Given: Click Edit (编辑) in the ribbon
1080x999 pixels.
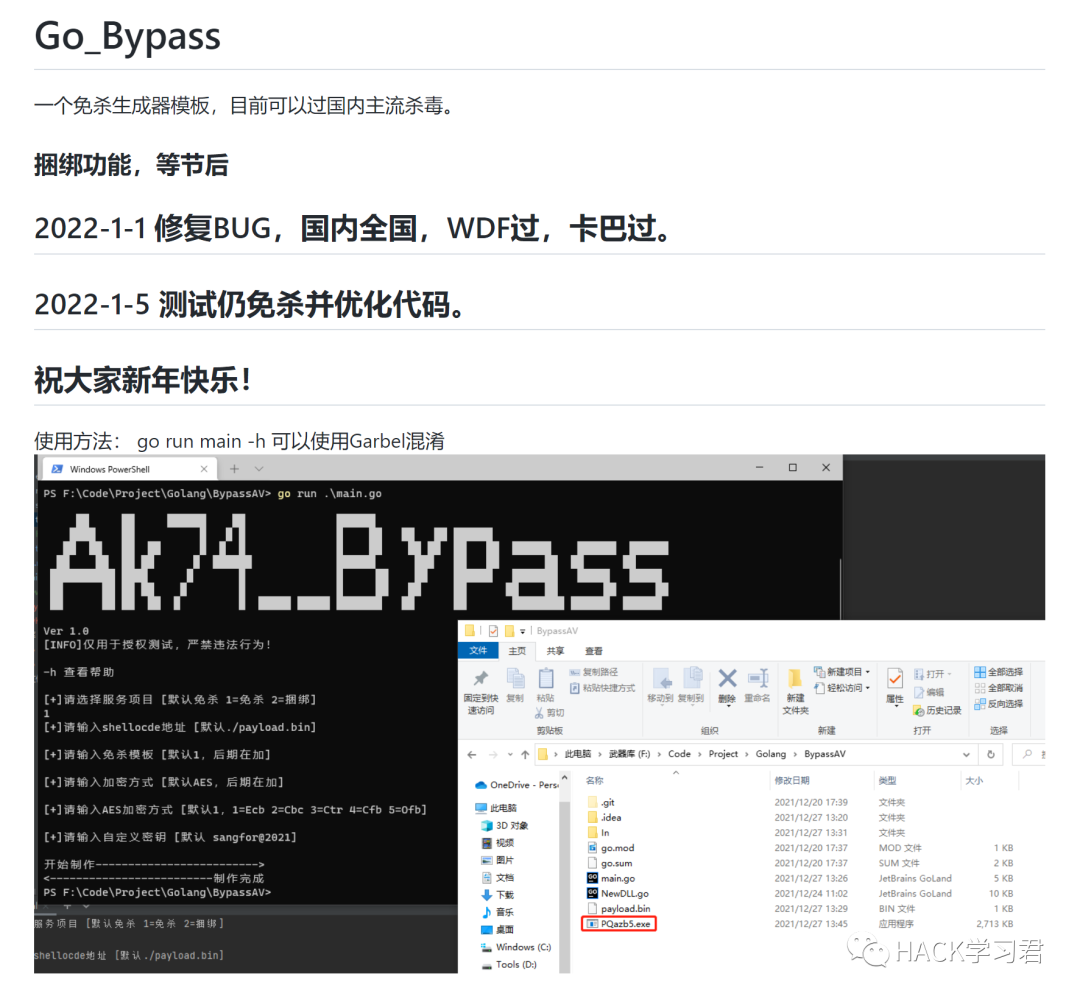Looking at the screenshot, I should pos(929,692).
